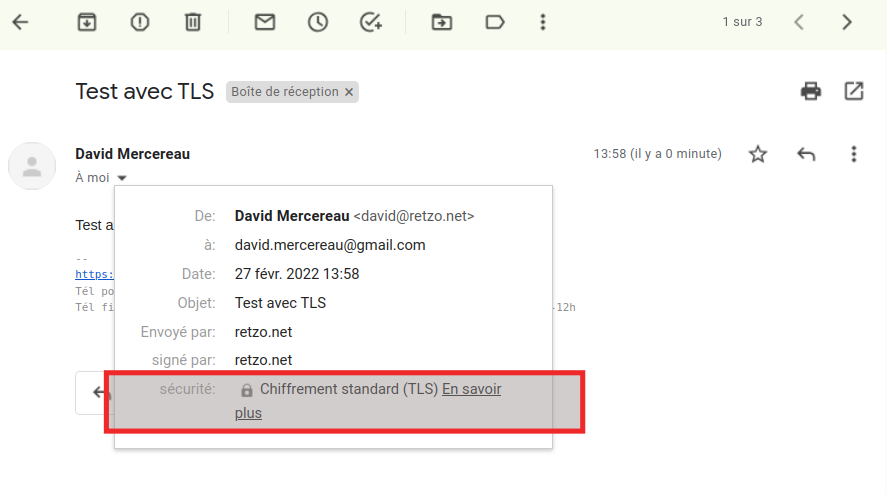887x495 pixels.
Task: Snooze this email with clock icon
Action: tap(318, 22)
